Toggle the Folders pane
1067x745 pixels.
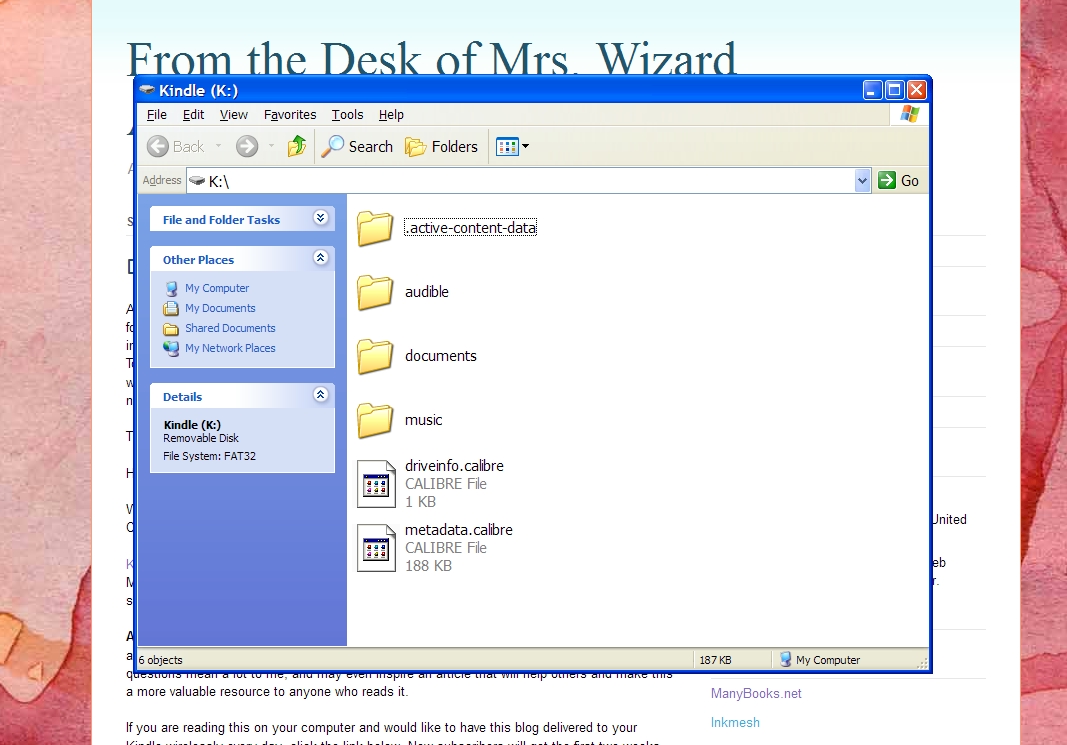coord(442,146)
